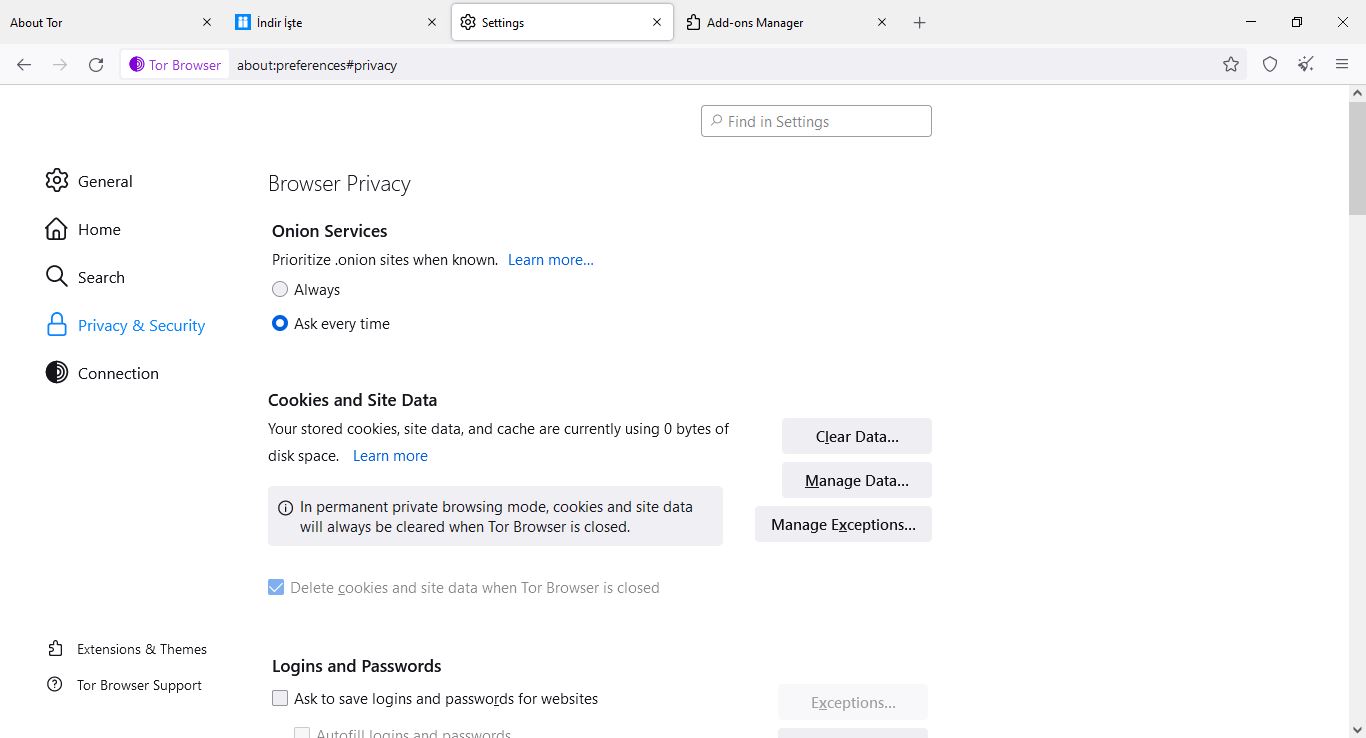Click the Manage Exceptions button

coord(843,524)
